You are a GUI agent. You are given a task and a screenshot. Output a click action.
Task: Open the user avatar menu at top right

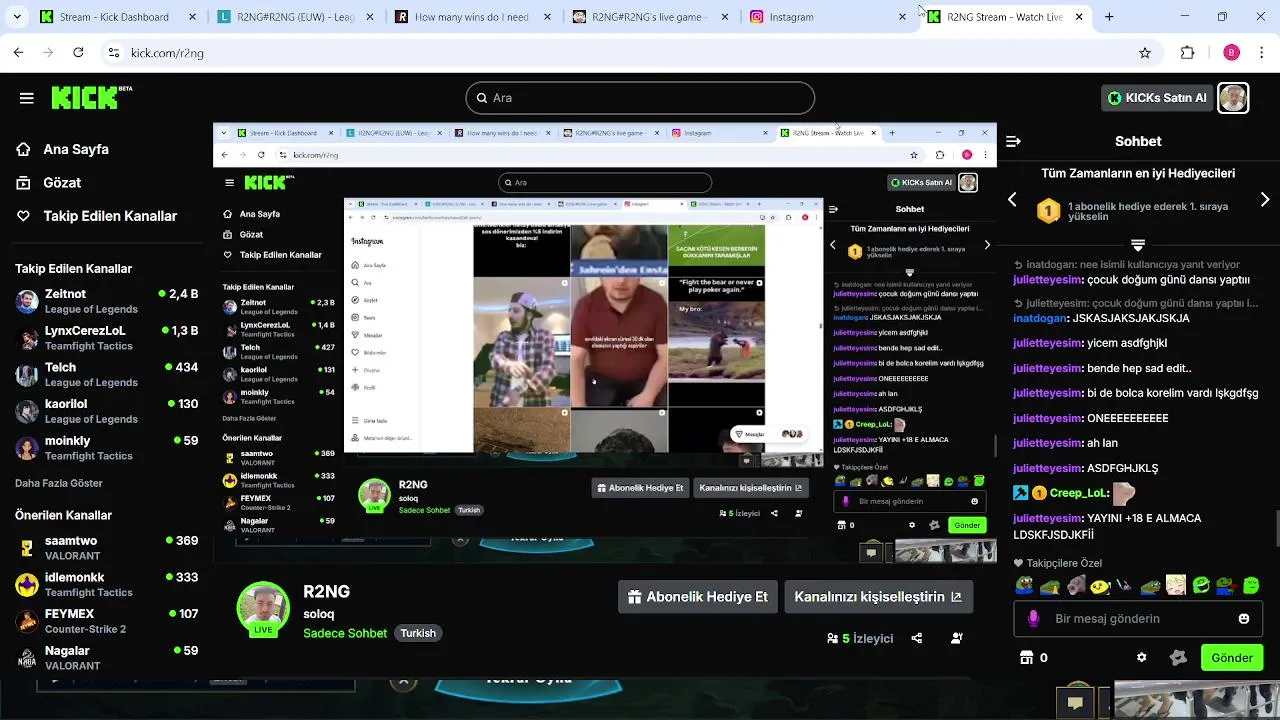coord(1233,98)
